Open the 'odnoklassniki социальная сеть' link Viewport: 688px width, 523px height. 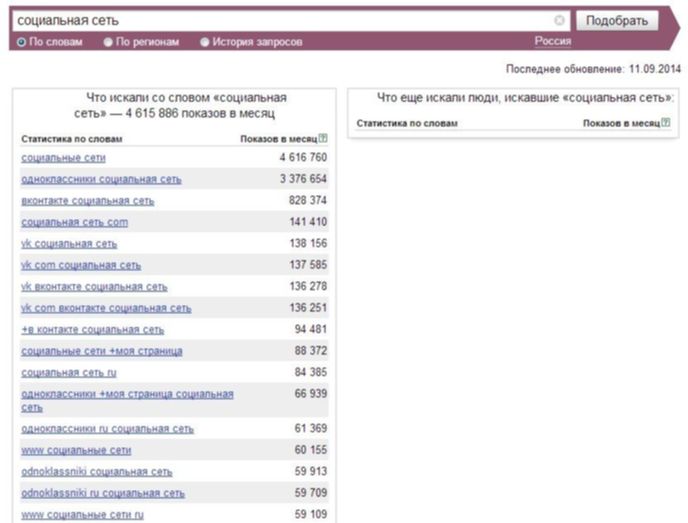click(x=97, y=472)
